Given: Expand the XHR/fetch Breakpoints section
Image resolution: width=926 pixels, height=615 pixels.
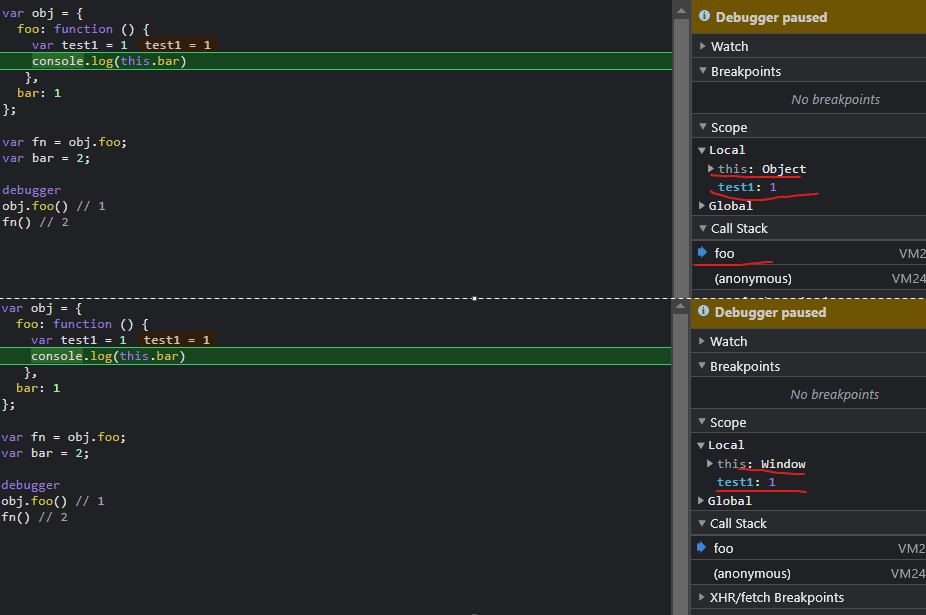Looking at the screenshot, I should [x=702, y=598].
